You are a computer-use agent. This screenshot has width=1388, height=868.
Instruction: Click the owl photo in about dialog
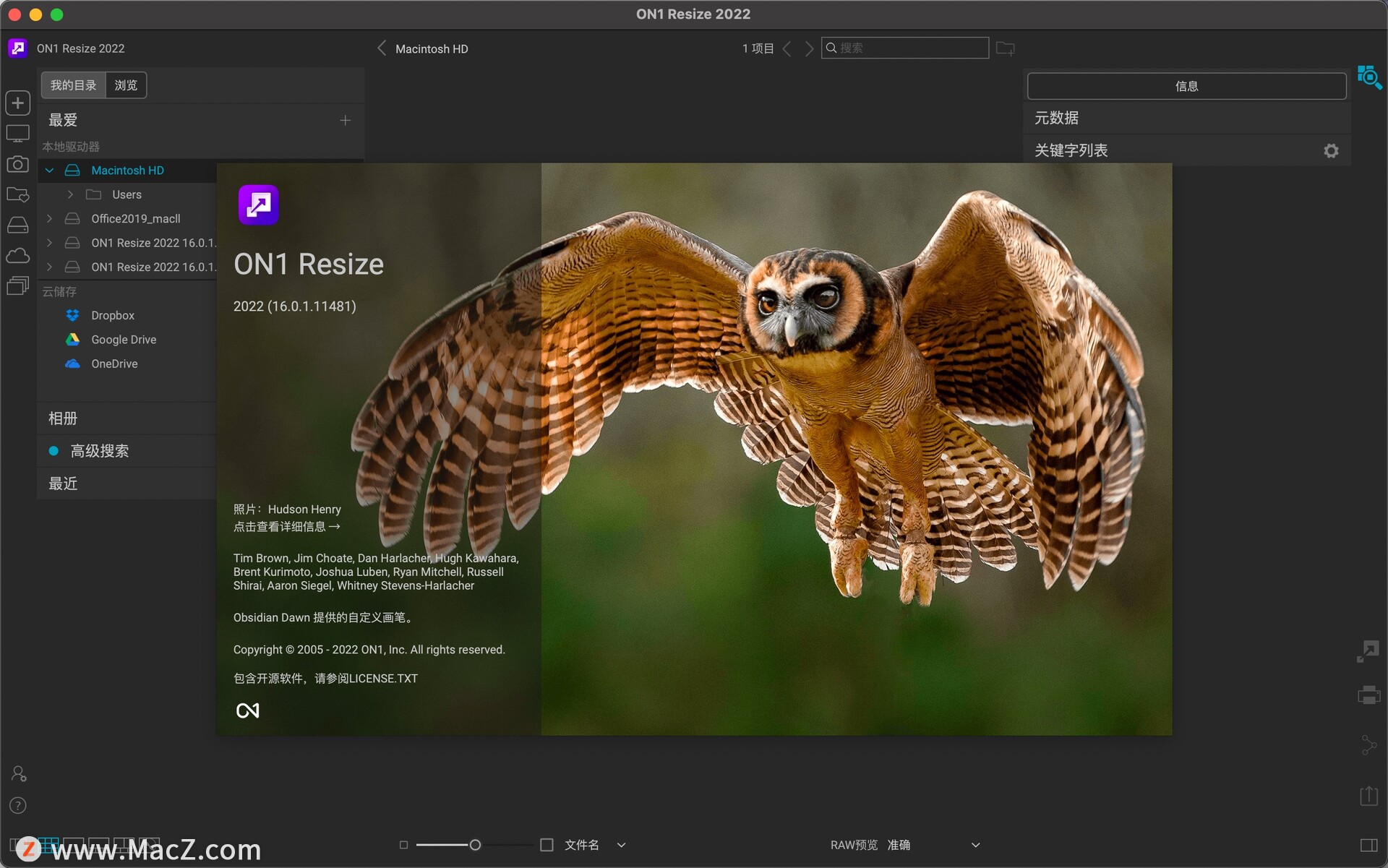click(x=857, y=450)
